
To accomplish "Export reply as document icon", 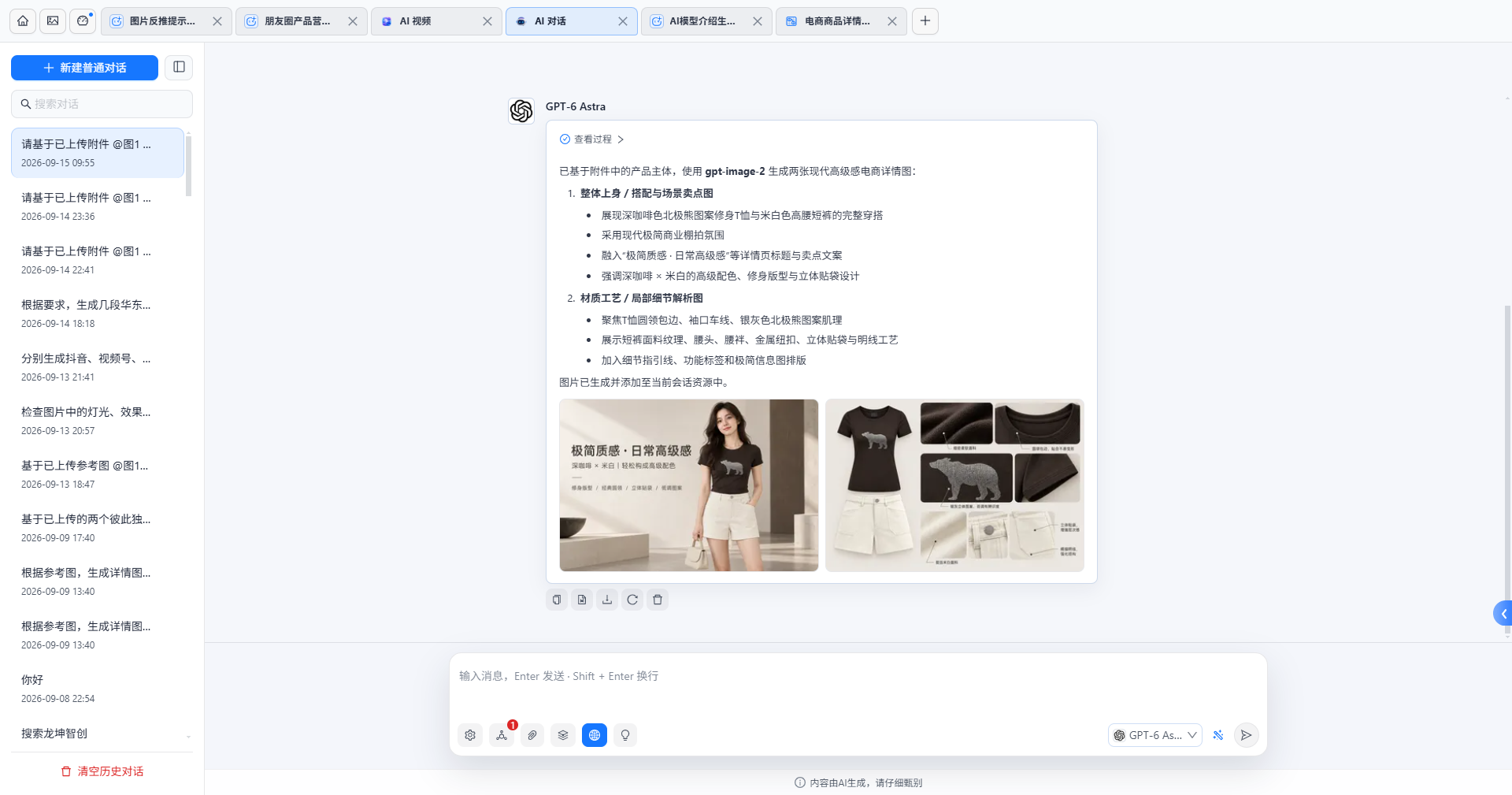I will tap(582, 600).
